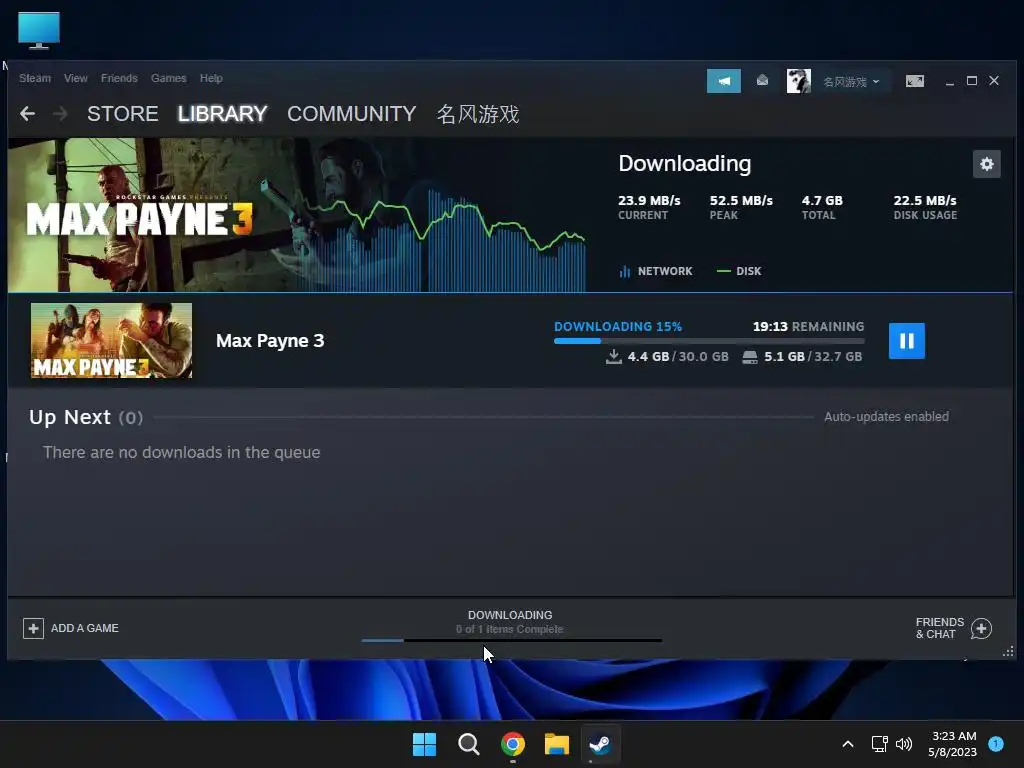This screenshot has width=1024, height=768.
Task: Open Windows Search in taskbar
Action: 468,744
